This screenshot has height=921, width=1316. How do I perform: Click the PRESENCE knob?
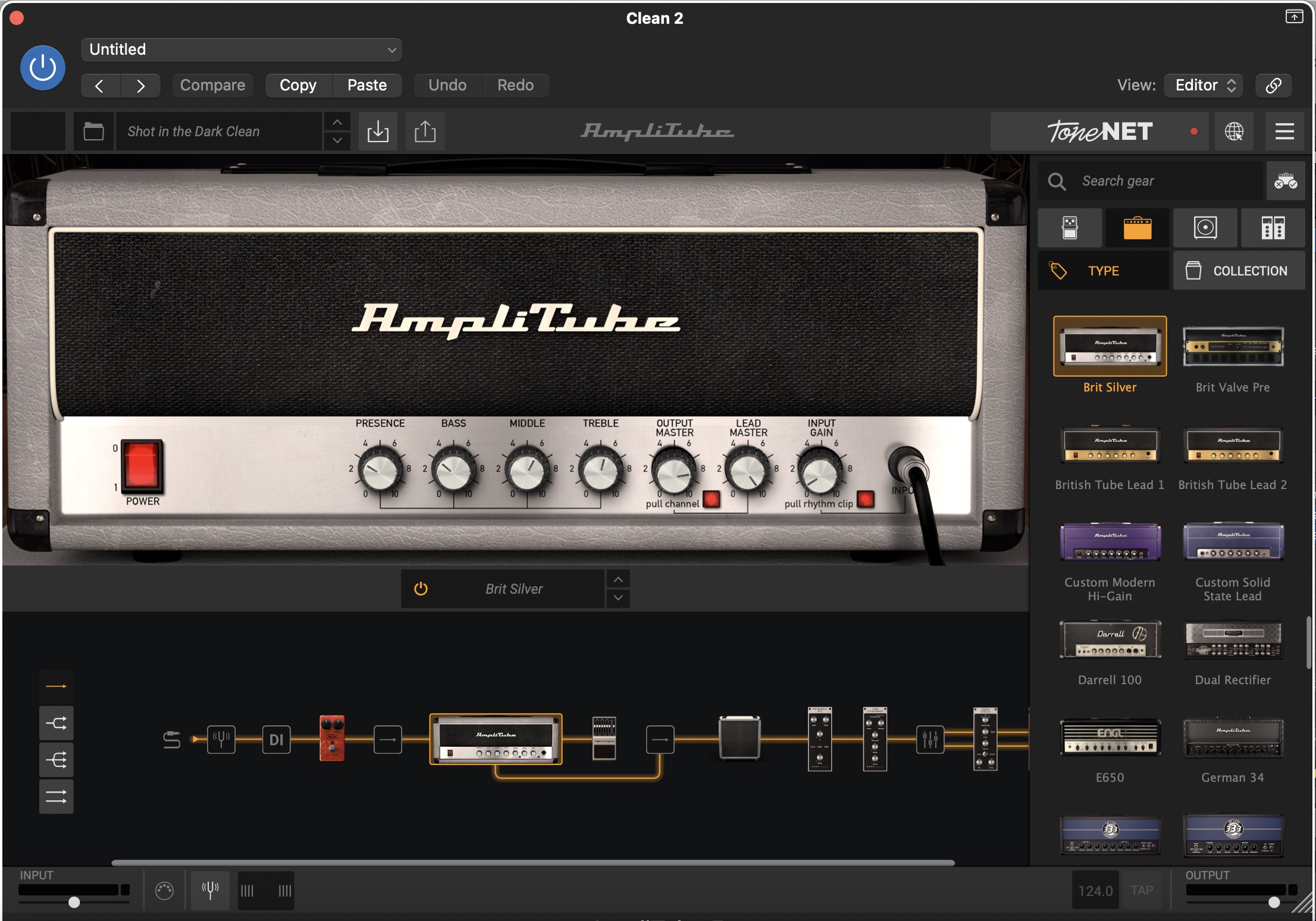(x=380, y=470)
